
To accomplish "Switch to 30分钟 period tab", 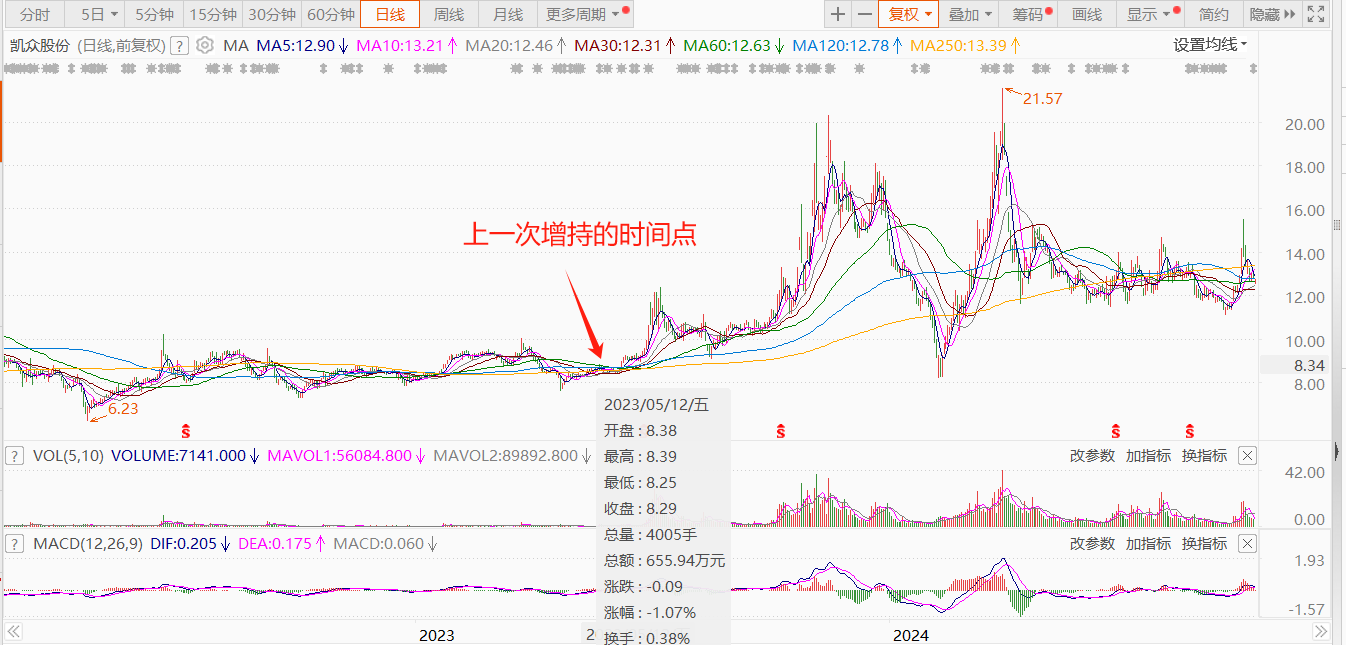I will (x=272, y=14).
